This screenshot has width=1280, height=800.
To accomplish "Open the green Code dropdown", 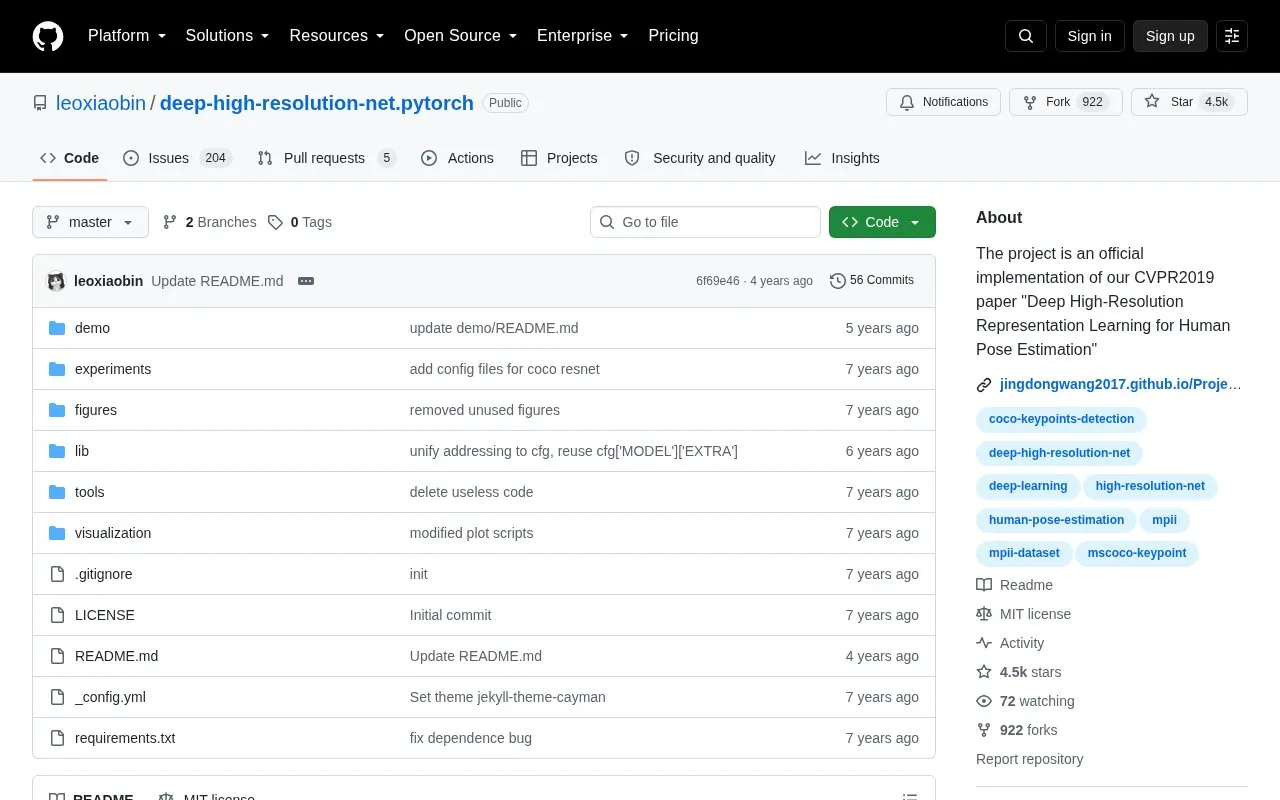I will point(882,222).
